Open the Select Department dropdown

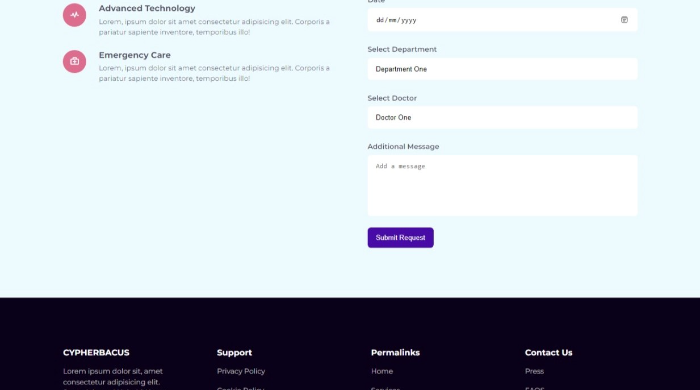coord(502,69)
